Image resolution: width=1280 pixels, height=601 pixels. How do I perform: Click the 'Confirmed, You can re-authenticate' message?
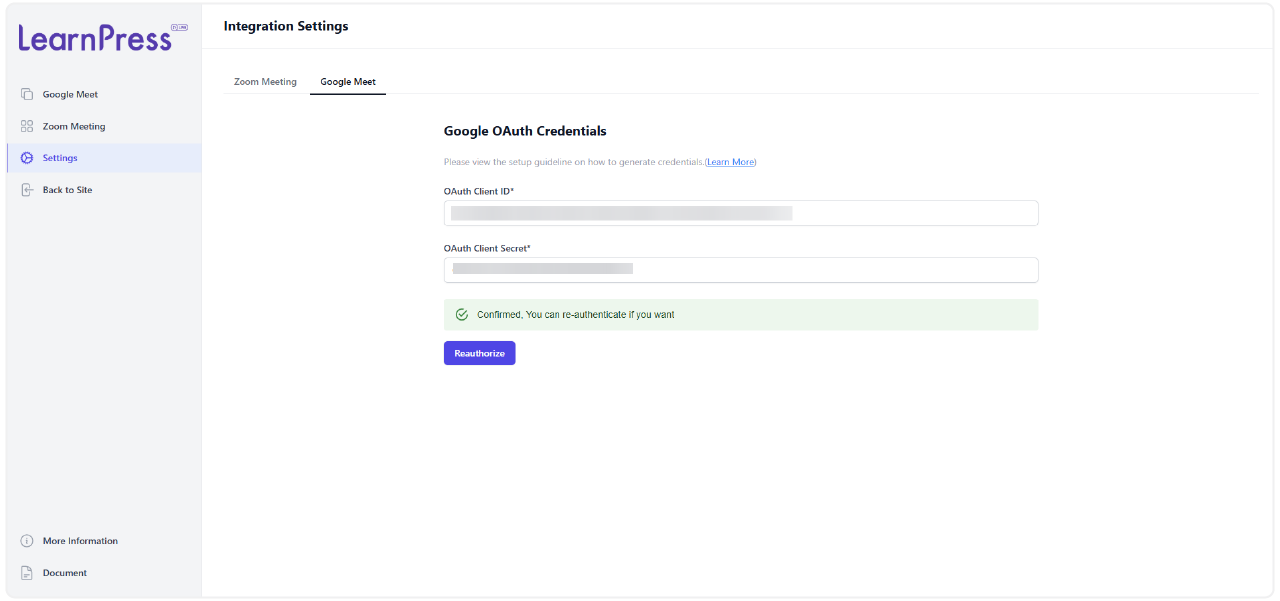coord(741,314)
